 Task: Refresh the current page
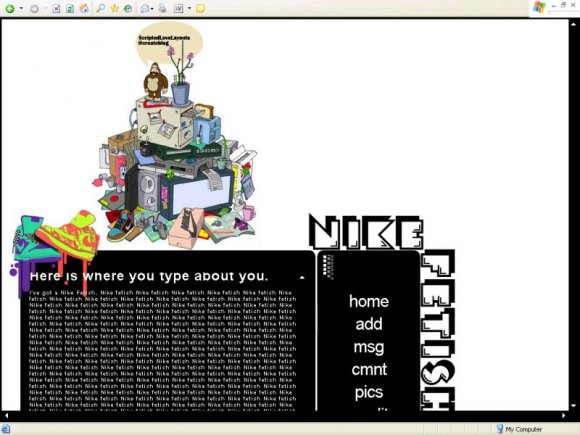[70, 8]
